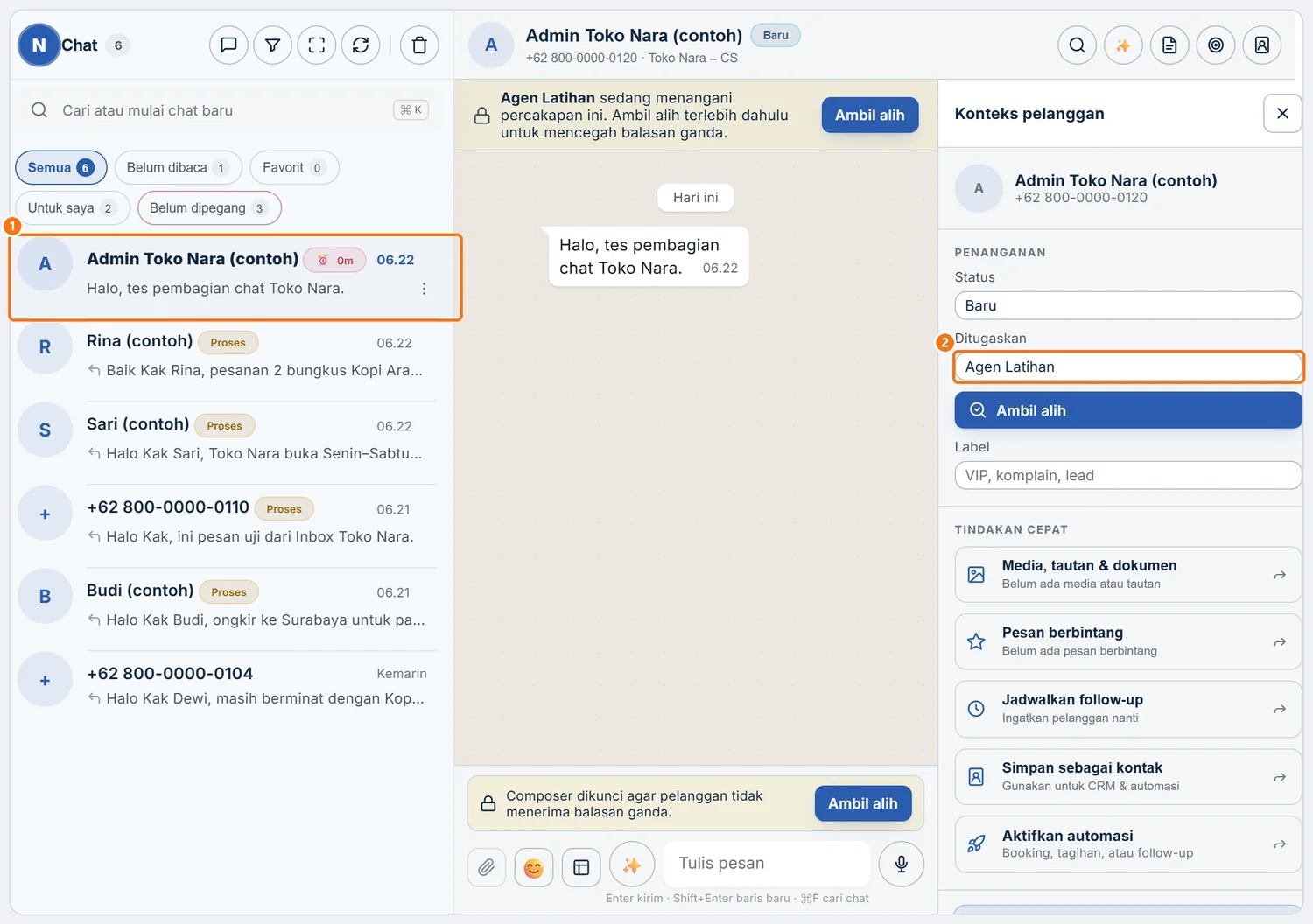1313x924 pixels.
Task: Open the emoji picker
Action: pyautogui.click(x=534, y=867)
